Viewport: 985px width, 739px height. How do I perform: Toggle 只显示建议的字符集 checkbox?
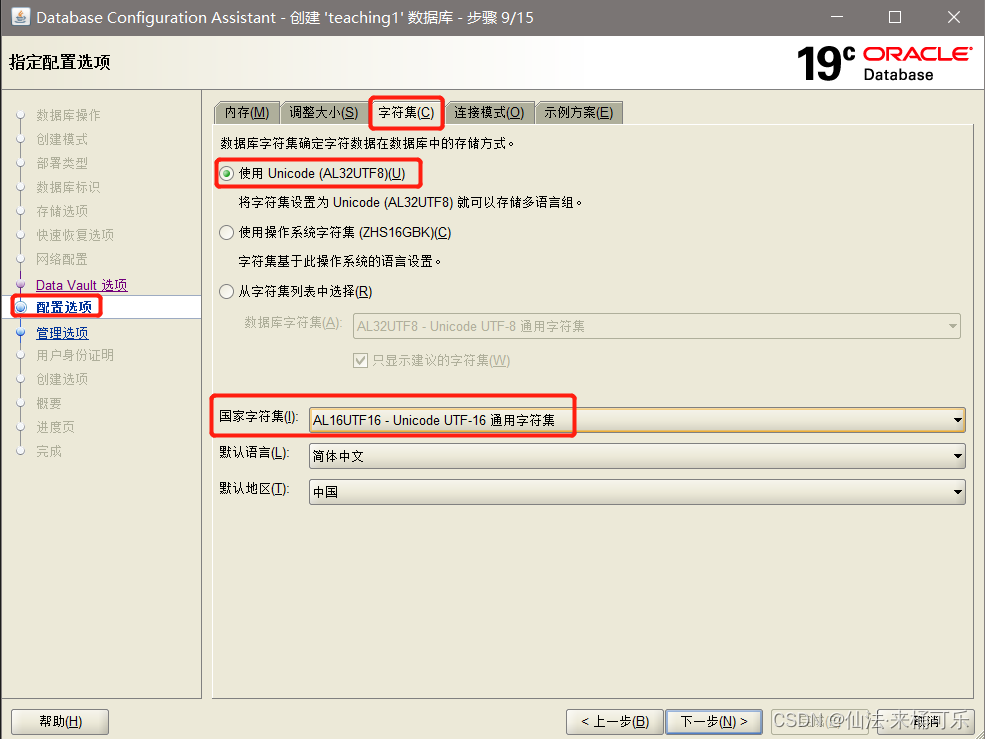click(360, 361)
